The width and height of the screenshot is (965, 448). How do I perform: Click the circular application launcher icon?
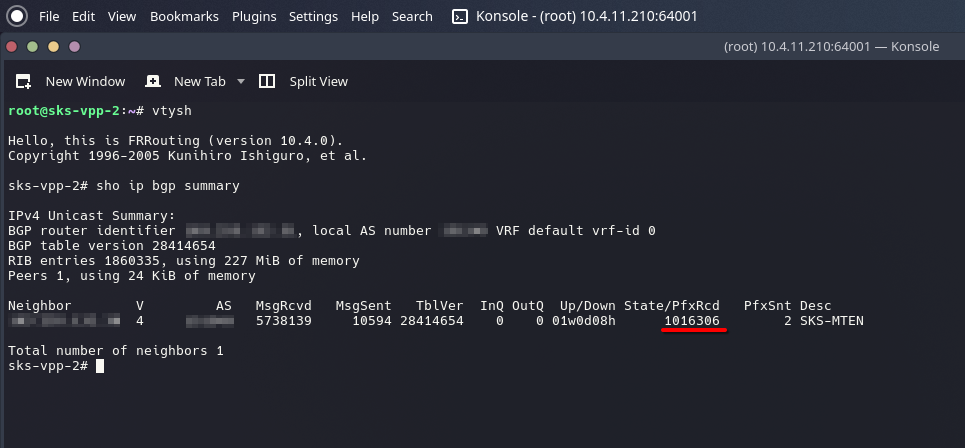coord(17,17)
